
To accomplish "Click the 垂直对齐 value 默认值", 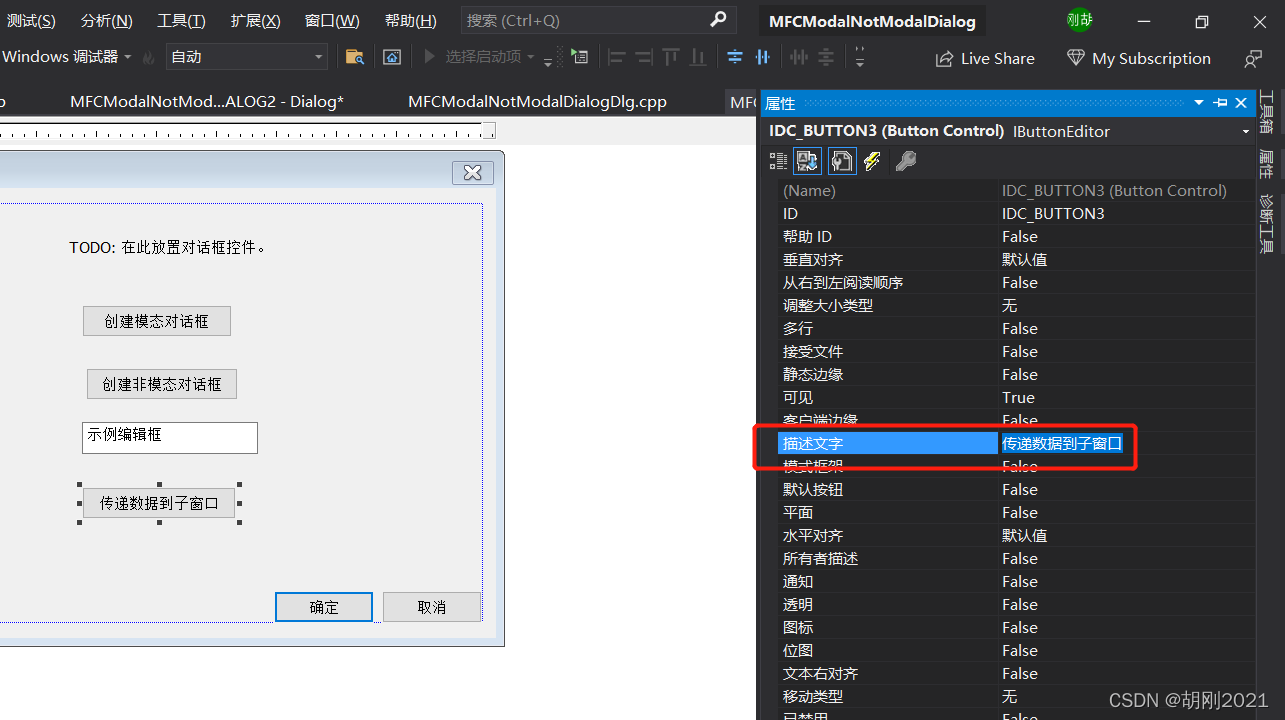I will tap(1025, 260).
